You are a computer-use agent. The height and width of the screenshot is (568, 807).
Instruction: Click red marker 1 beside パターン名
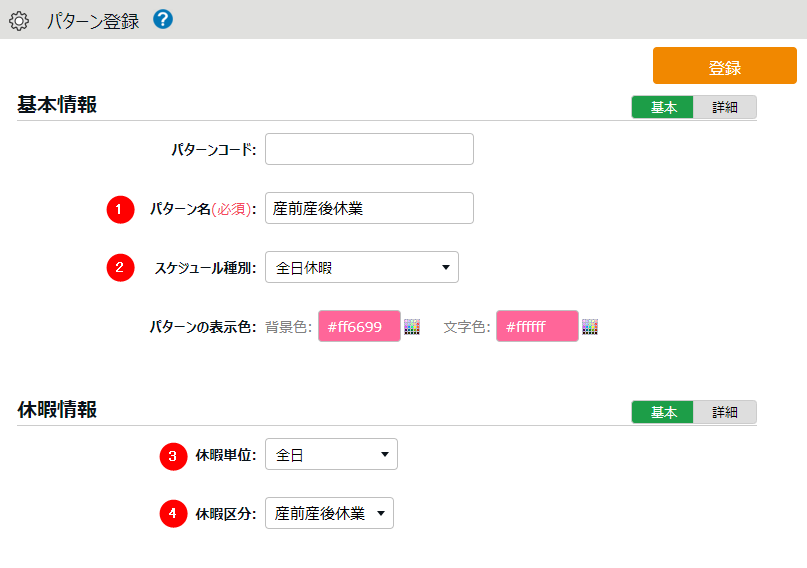pos(120,208)
